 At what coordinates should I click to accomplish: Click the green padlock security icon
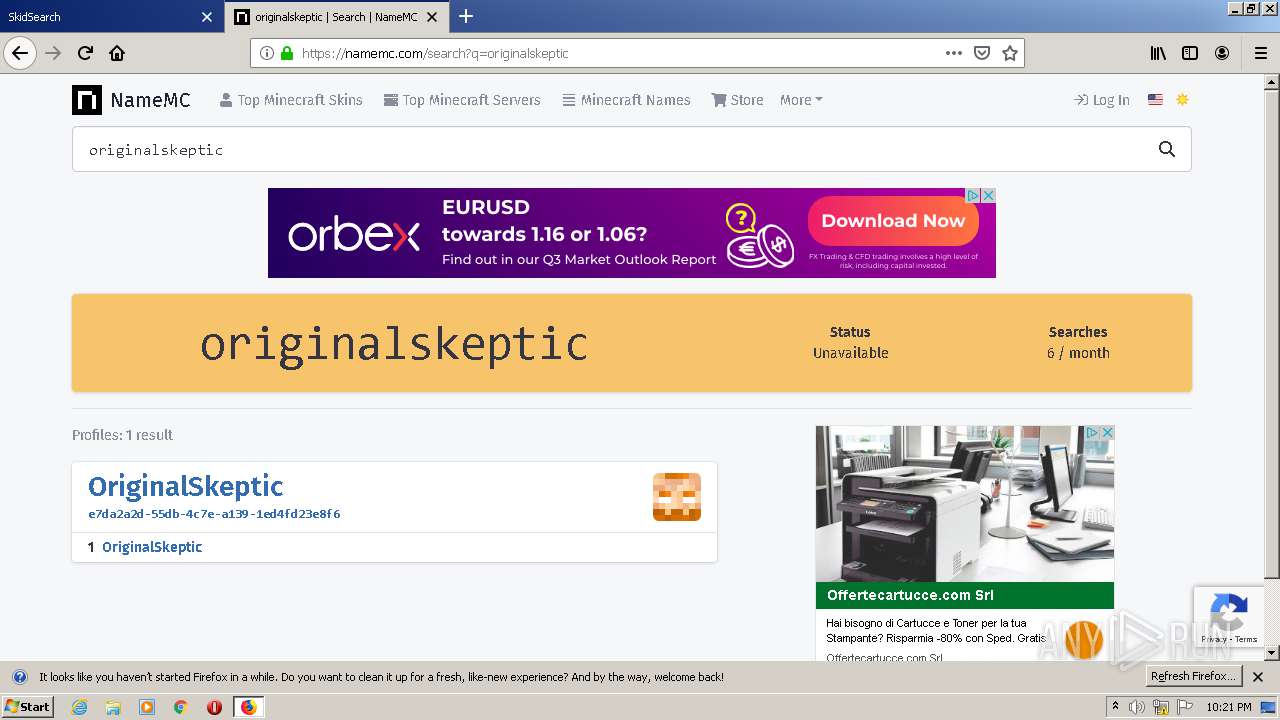pos(287,53)
